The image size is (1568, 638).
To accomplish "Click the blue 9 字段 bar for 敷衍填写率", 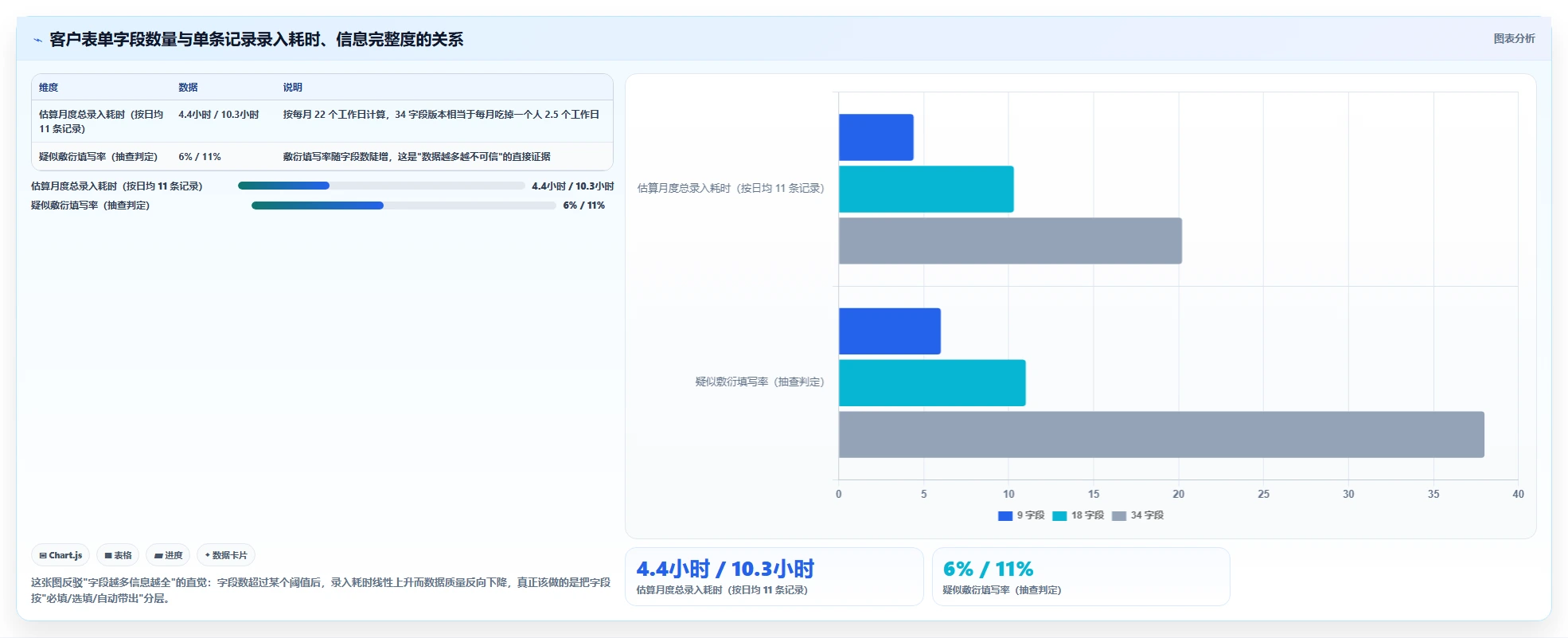I will 890,331.
